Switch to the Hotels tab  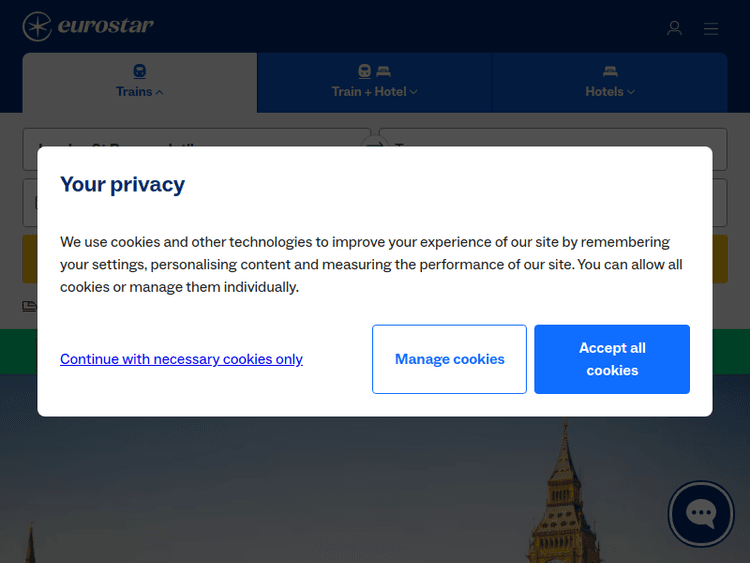pyautogui.click(x=604, y=91)
